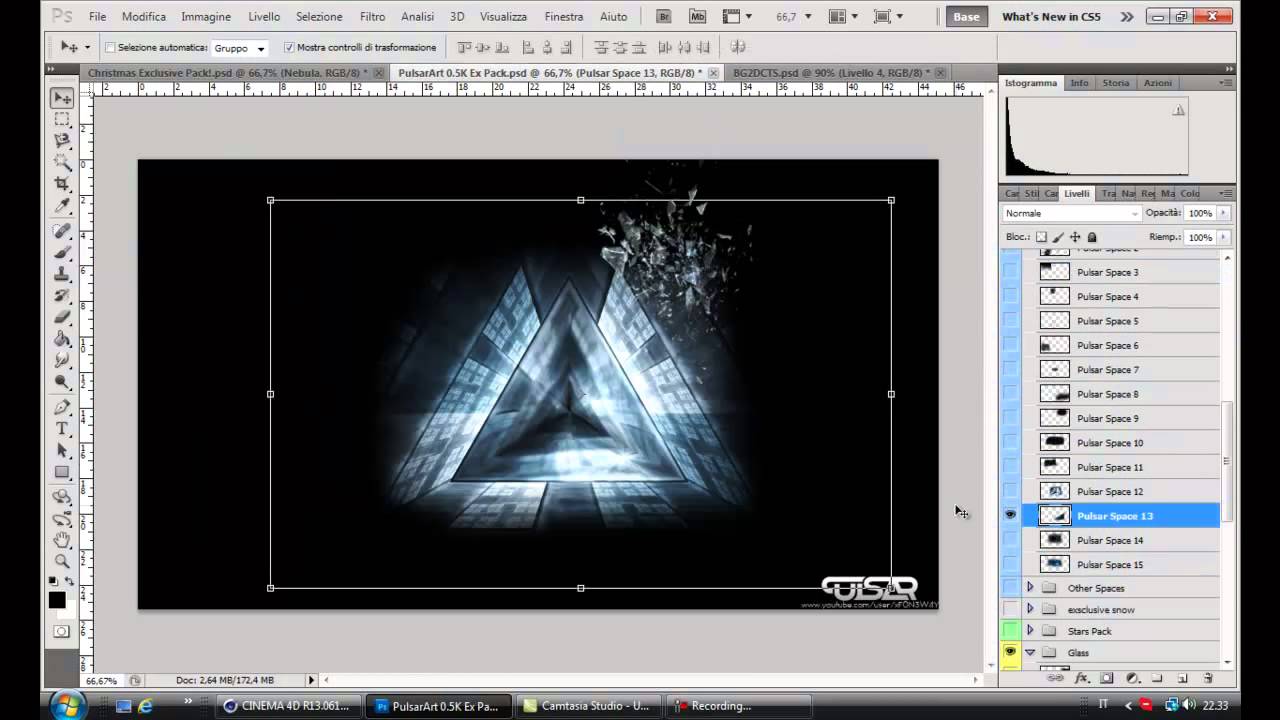Show the exsclusive snow group
Image resolution: width=1280 pixels, height=720 pixels.
[x=1010, y=609]
